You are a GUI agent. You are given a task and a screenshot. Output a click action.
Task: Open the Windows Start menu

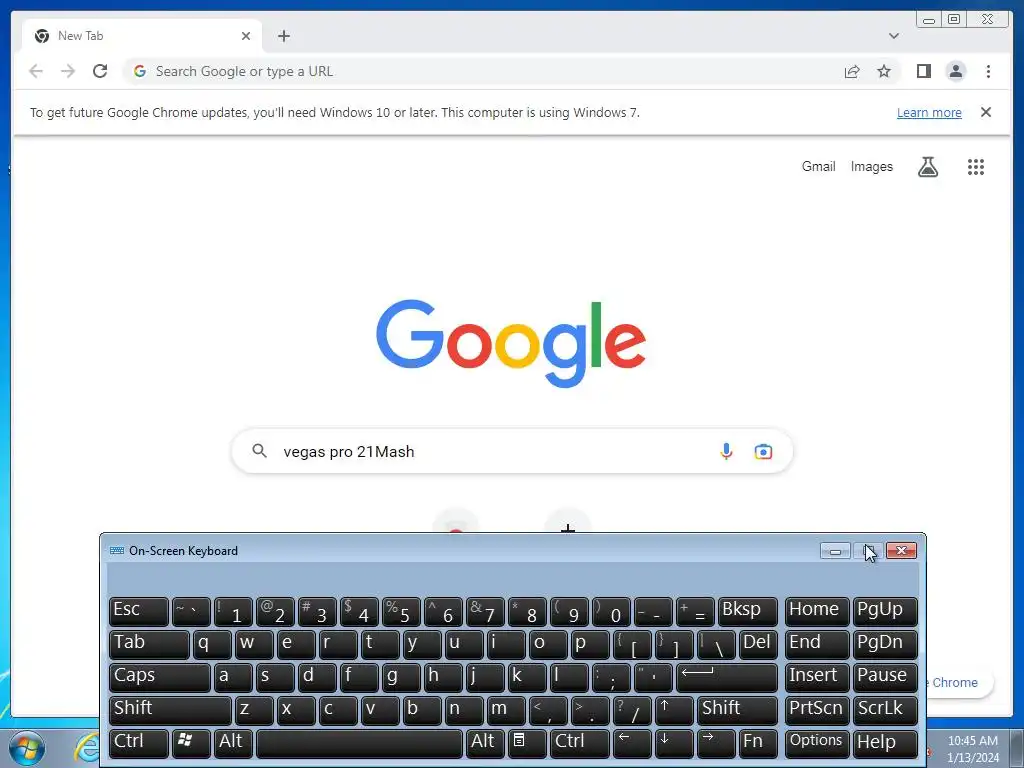(x=26, y=748)
